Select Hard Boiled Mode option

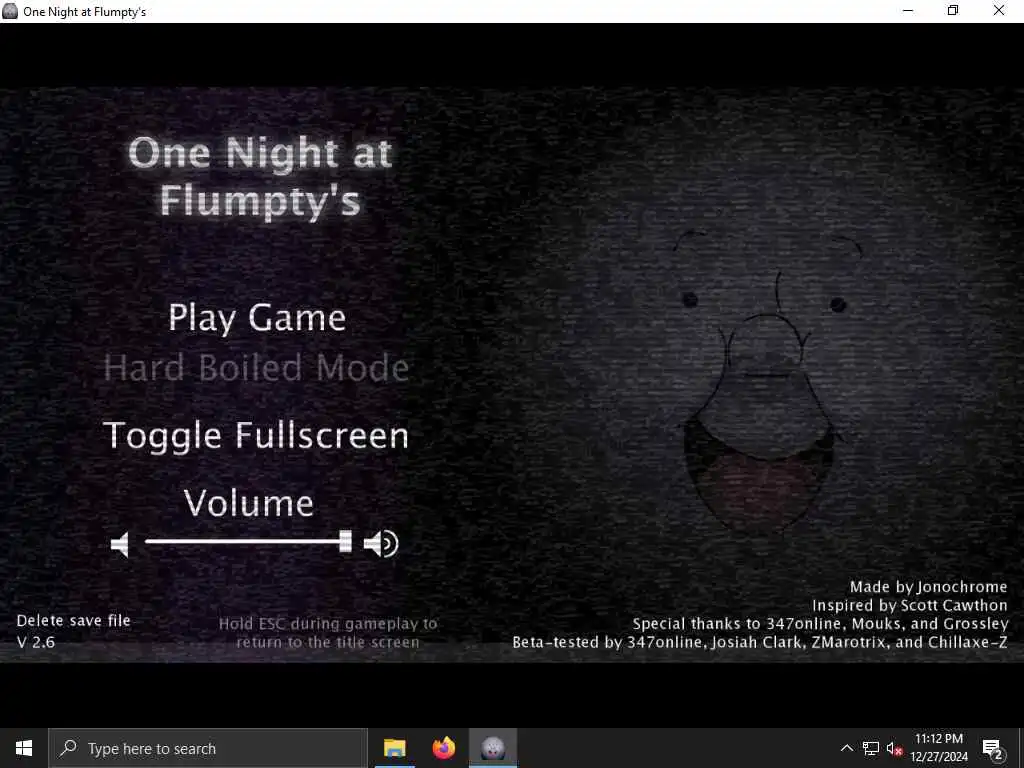click(x=256, y=368)
